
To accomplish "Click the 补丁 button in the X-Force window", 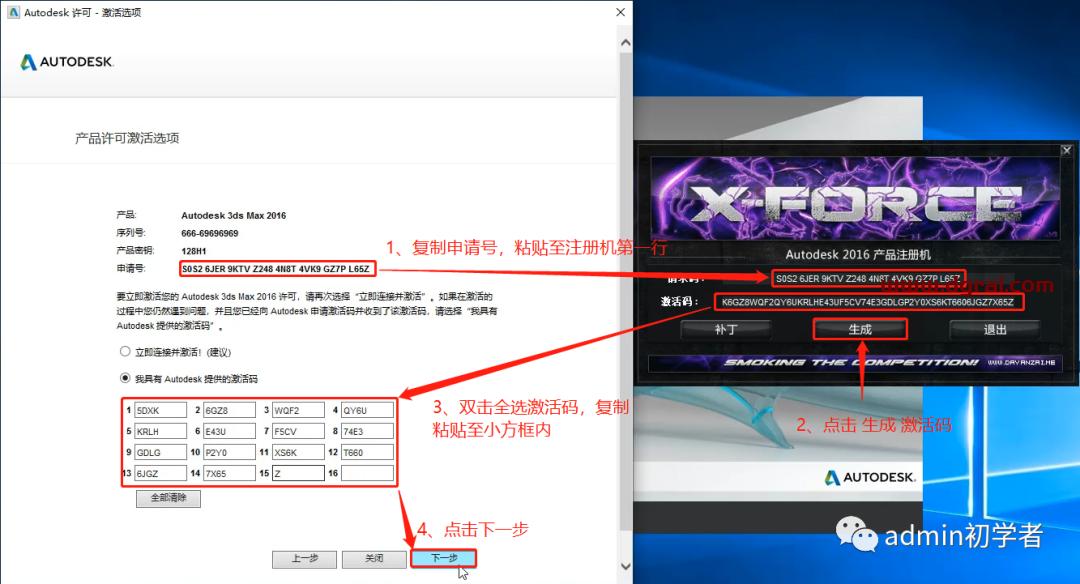I will (726, 330).
